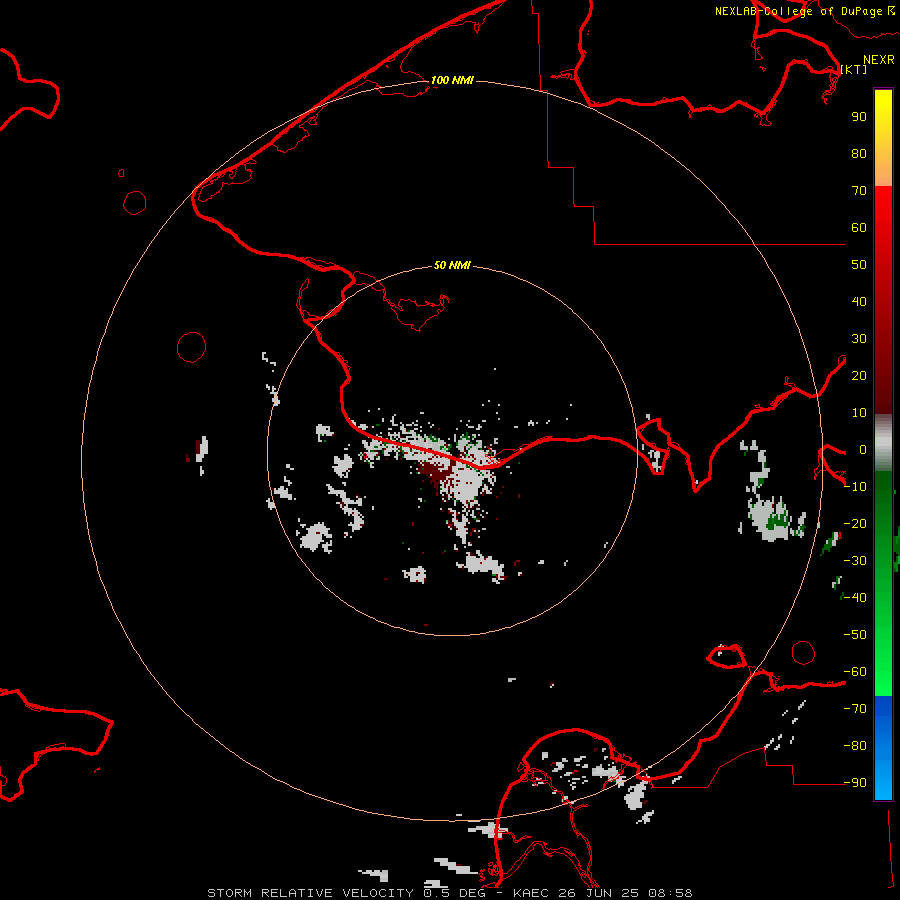Click the -70 value on velocity scale
Viewport: 900px width, 900px height.
pos(855,709)
